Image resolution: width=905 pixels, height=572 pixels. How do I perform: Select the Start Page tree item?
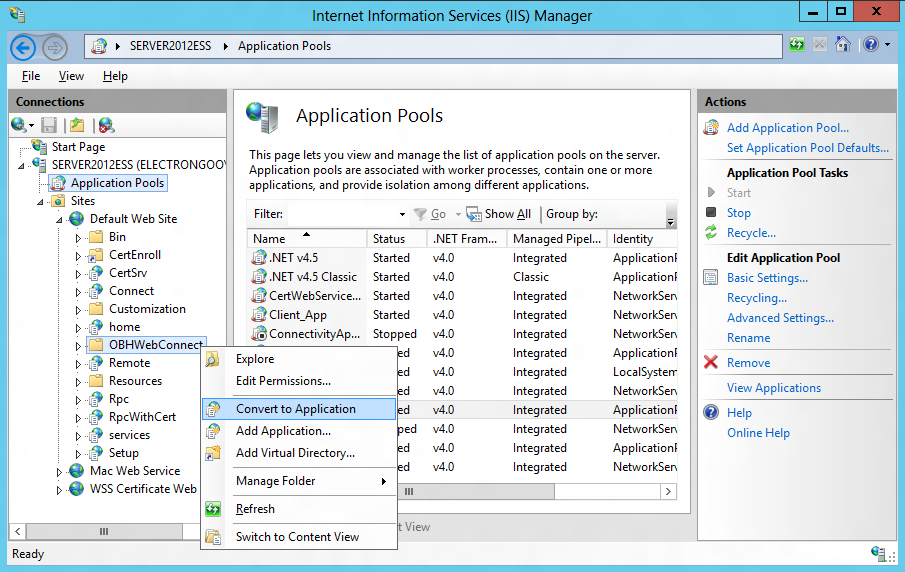tap(78, 147)
